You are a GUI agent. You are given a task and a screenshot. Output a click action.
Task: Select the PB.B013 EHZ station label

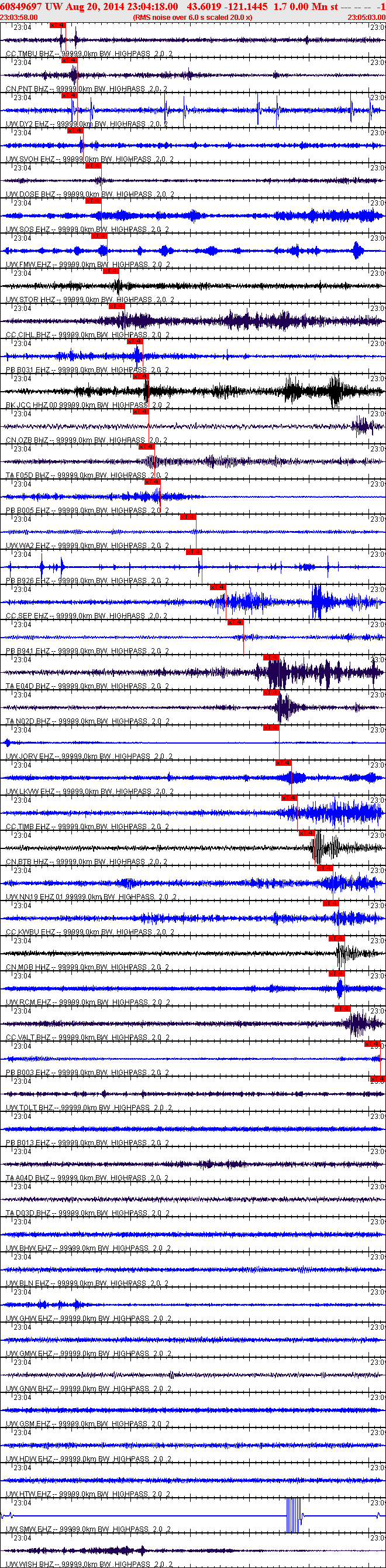[88, 1143]
